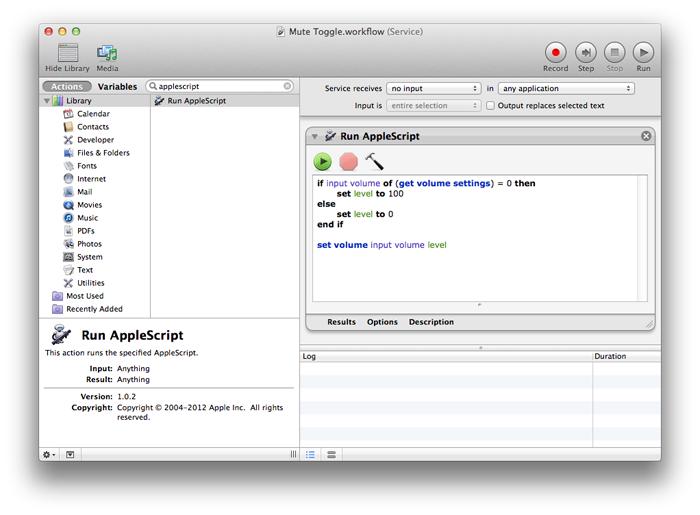The width and height of the screenshot is (700, 515).
Task: Remove the Run AppleScript action with X
Action: pos(646,136)
